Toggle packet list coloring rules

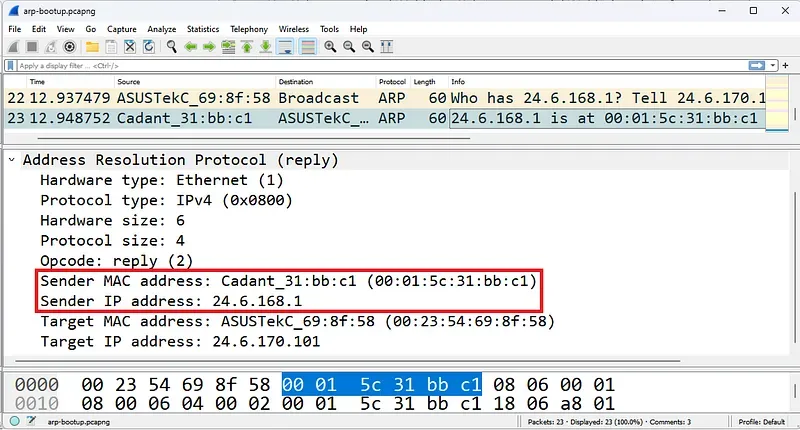308,47
